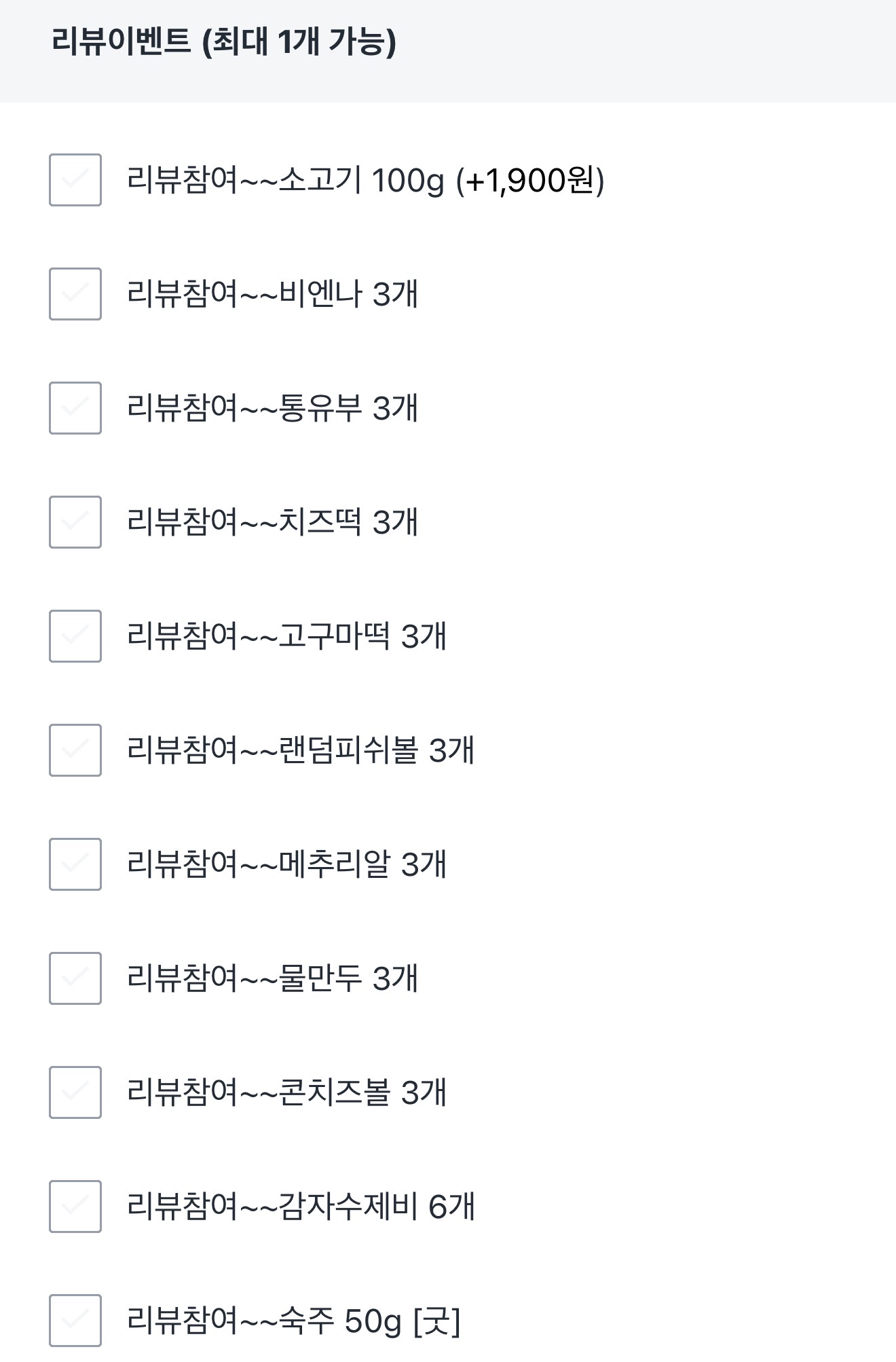
Task: Click the 리뷰참여~~치즈떡 3개 label text
Action: point(272,523)
